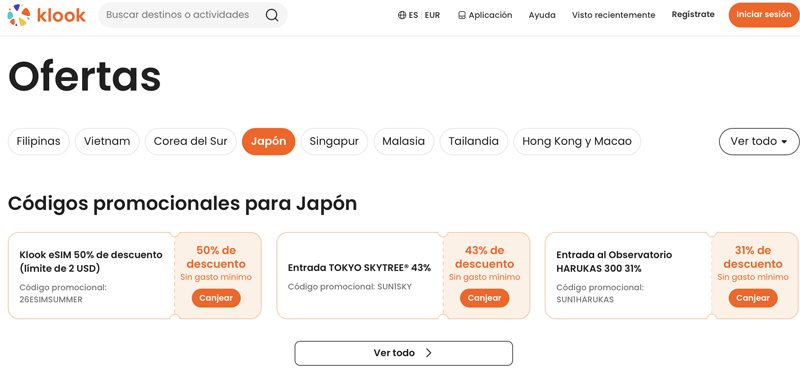800x368 pixels.
Task: Open the Ayuda menu
Action: [x=542, y=15]
